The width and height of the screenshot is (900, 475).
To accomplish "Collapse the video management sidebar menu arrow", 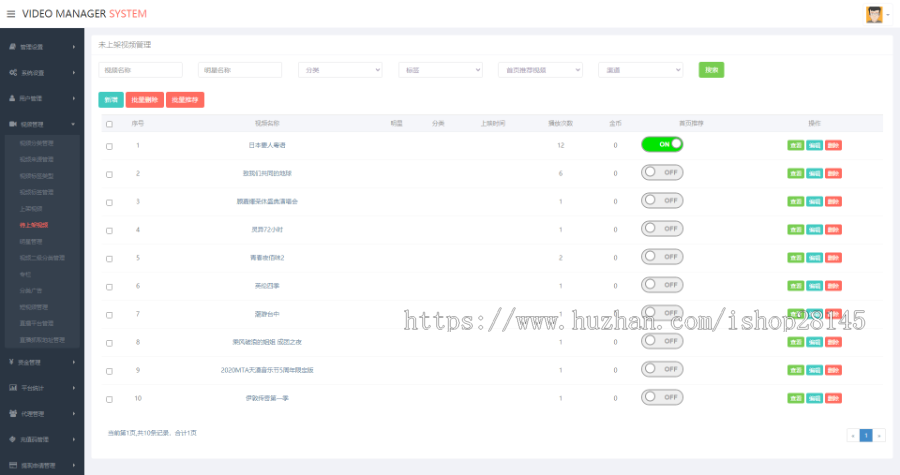I will (x=73, y=124).
